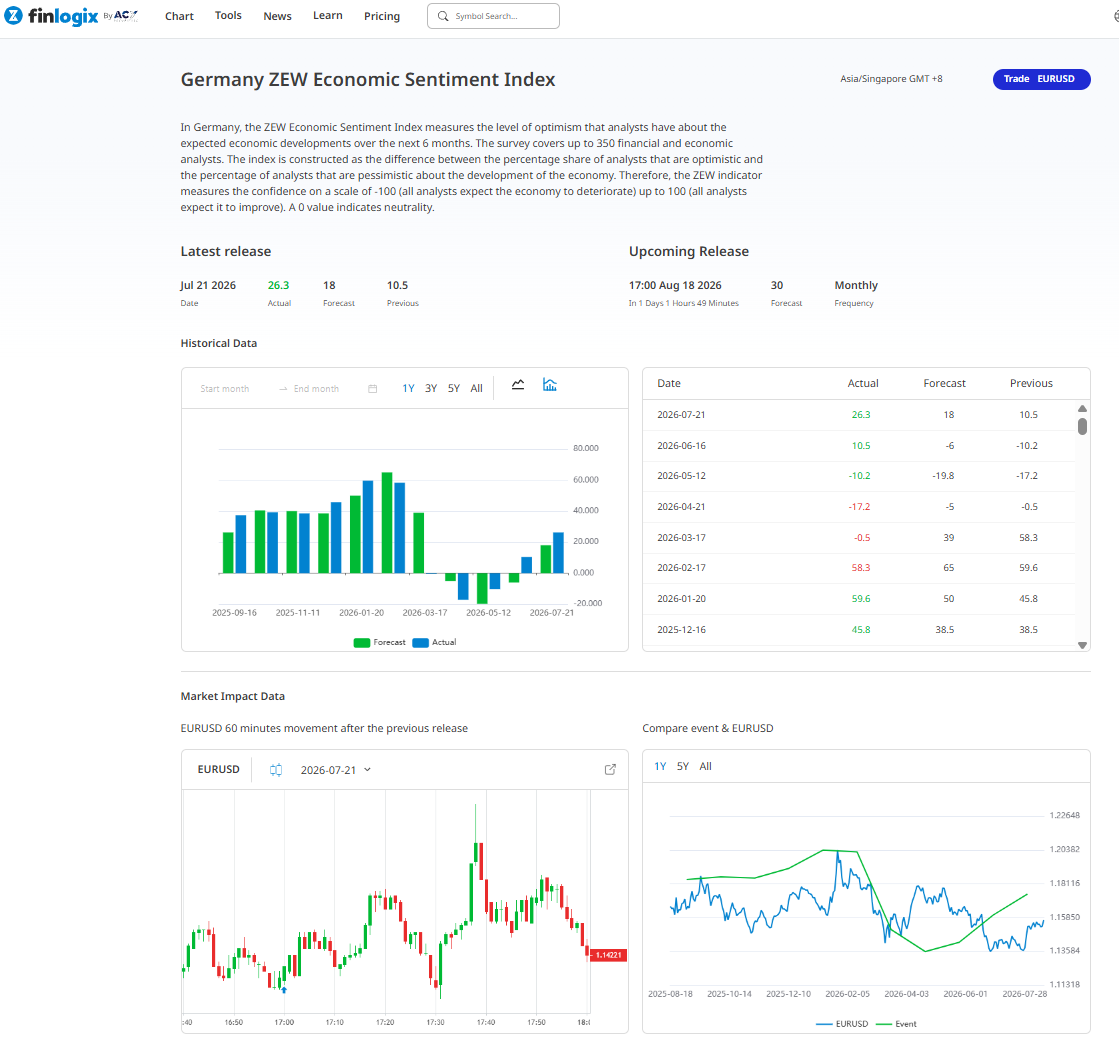This screenshot has width=1119, height=1057.
Task: Click the finlogix logo icon
Action: [14, 15]
